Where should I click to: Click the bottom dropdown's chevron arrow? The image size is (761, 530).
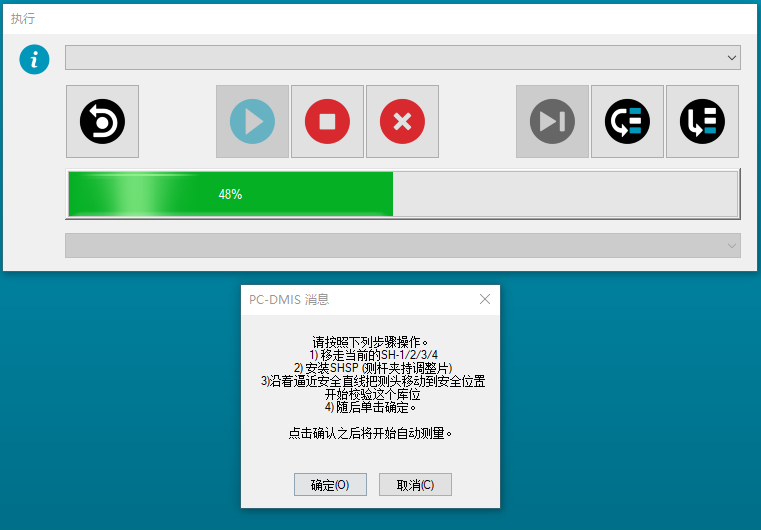tap(733, 245)
